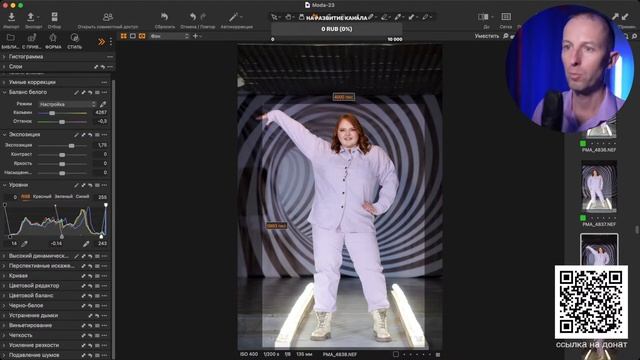Viewport: 640px width, 360px height.
Task: Select the Синий levels channel tab
Action: (x=82, y=197)
